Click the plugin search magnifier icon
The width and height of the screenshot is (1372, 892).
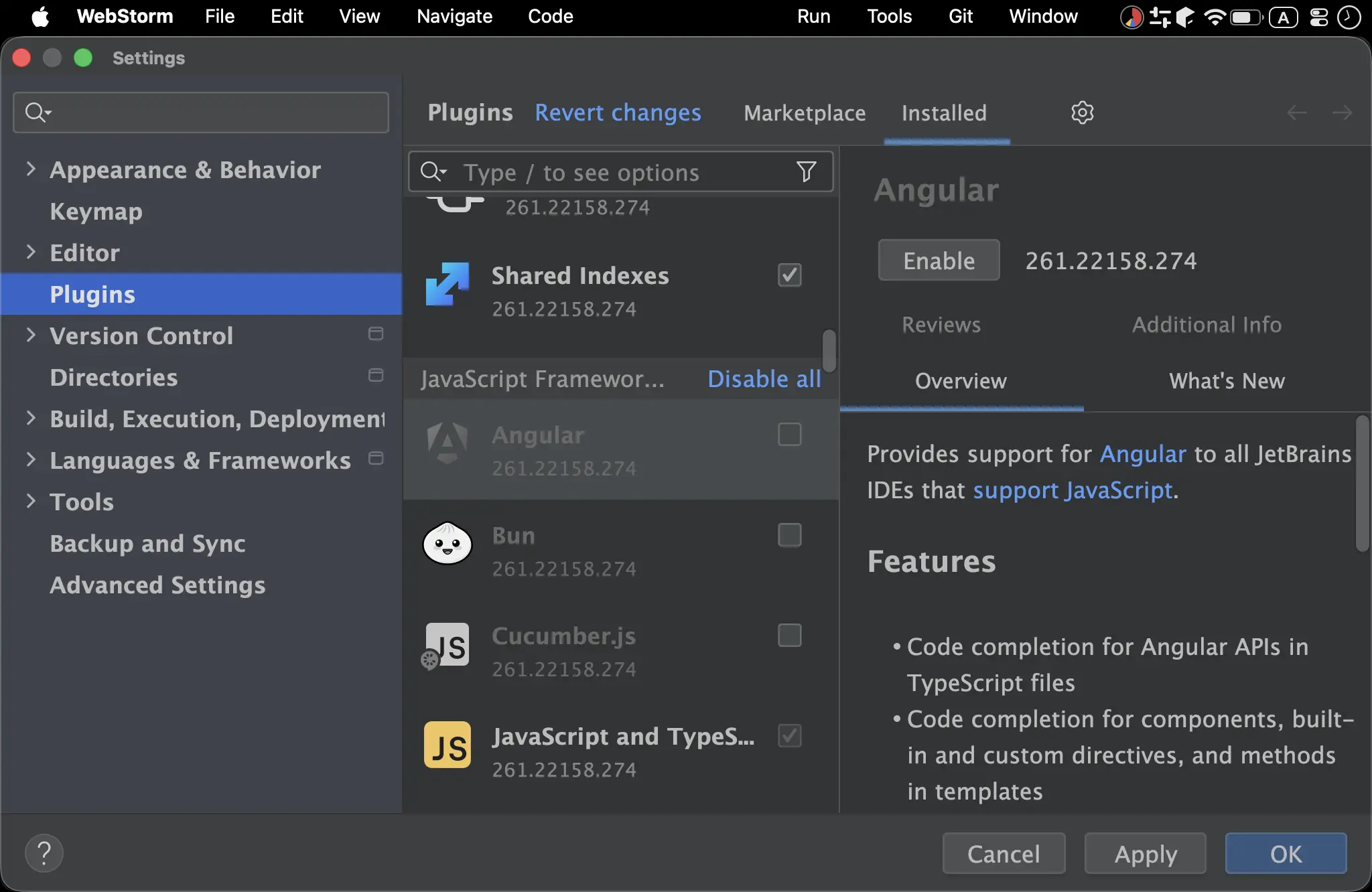[433, 172]
